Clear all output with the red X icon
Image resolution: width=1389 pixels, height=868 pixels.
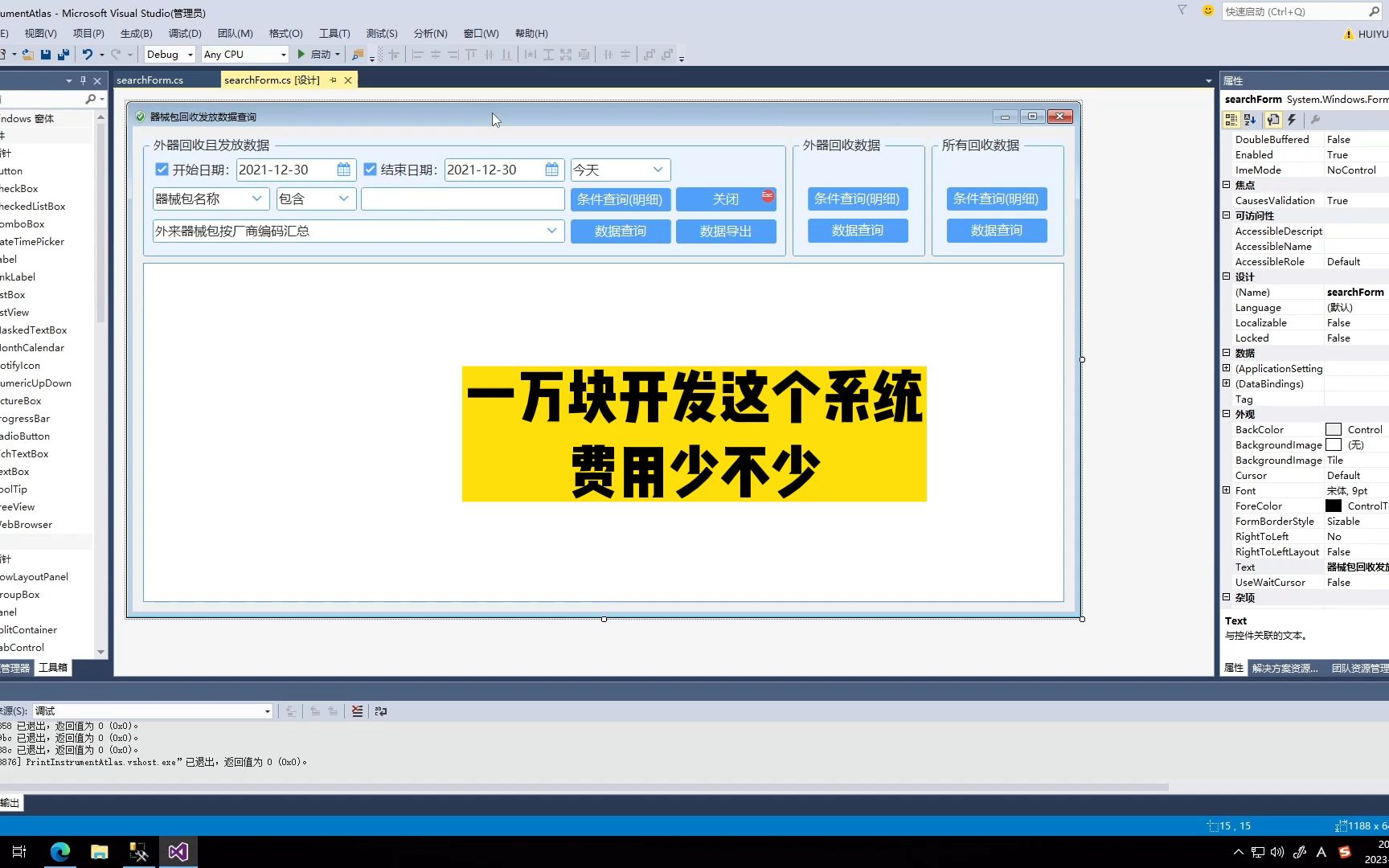[x=358, y=711]
